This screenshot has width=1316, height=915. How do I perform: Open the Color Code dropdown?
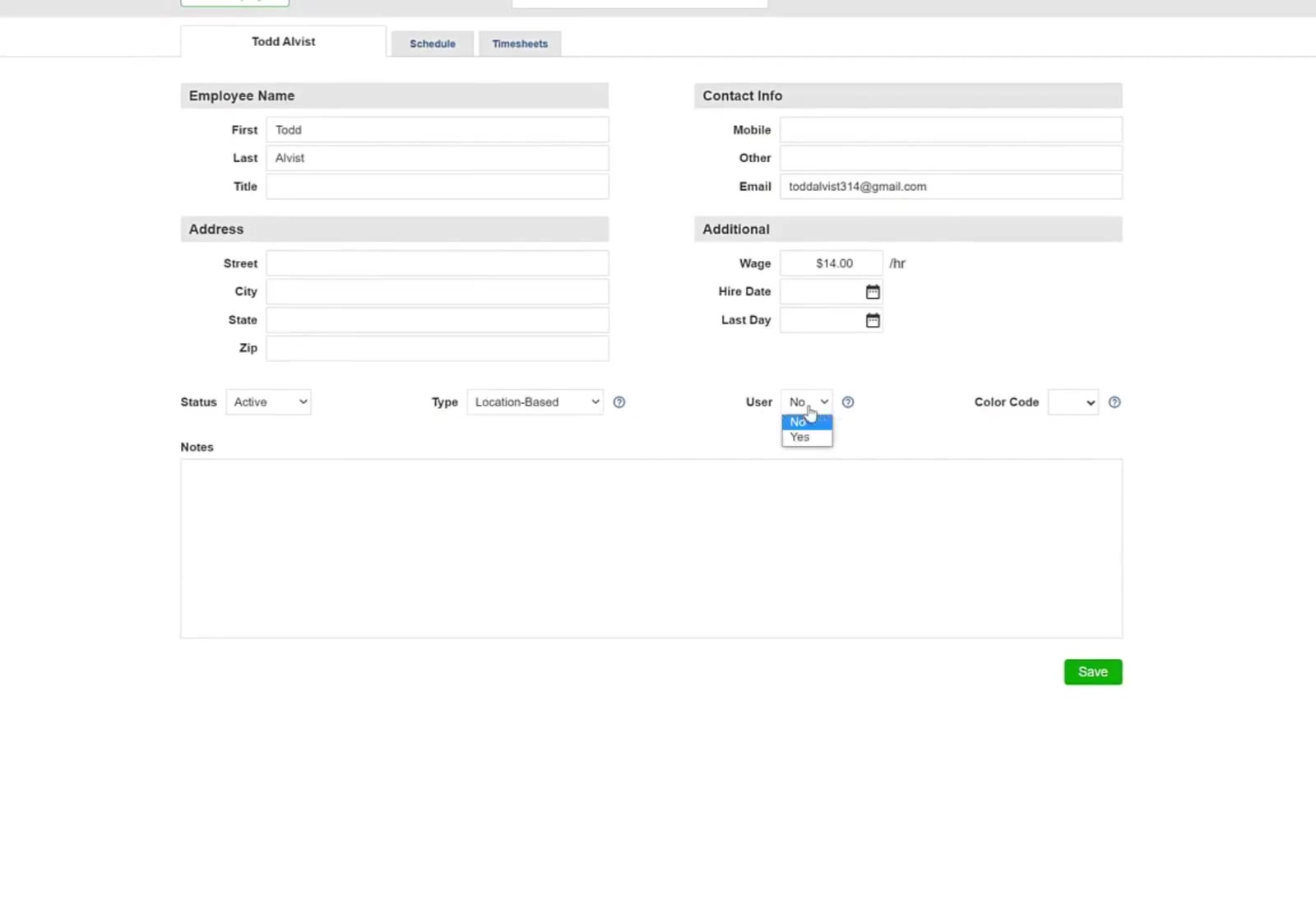tap(1073, 402)
